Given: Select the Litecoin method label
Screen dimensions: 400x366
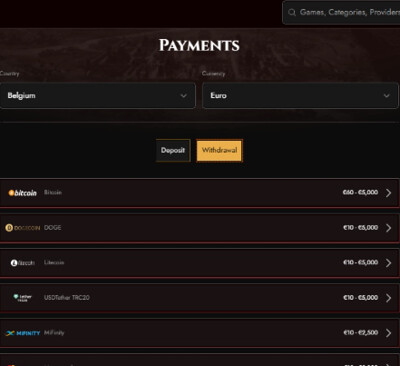Looking at the screenshot, I should pos(54,262).
